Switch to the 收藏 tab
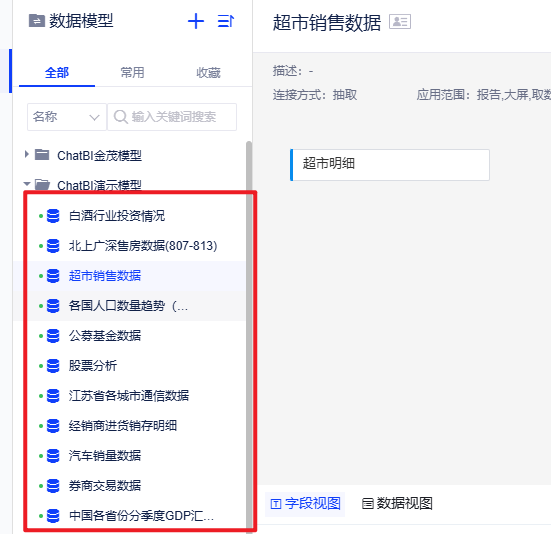The height and width of the screenshot is (534, 551). coord(208,73)
